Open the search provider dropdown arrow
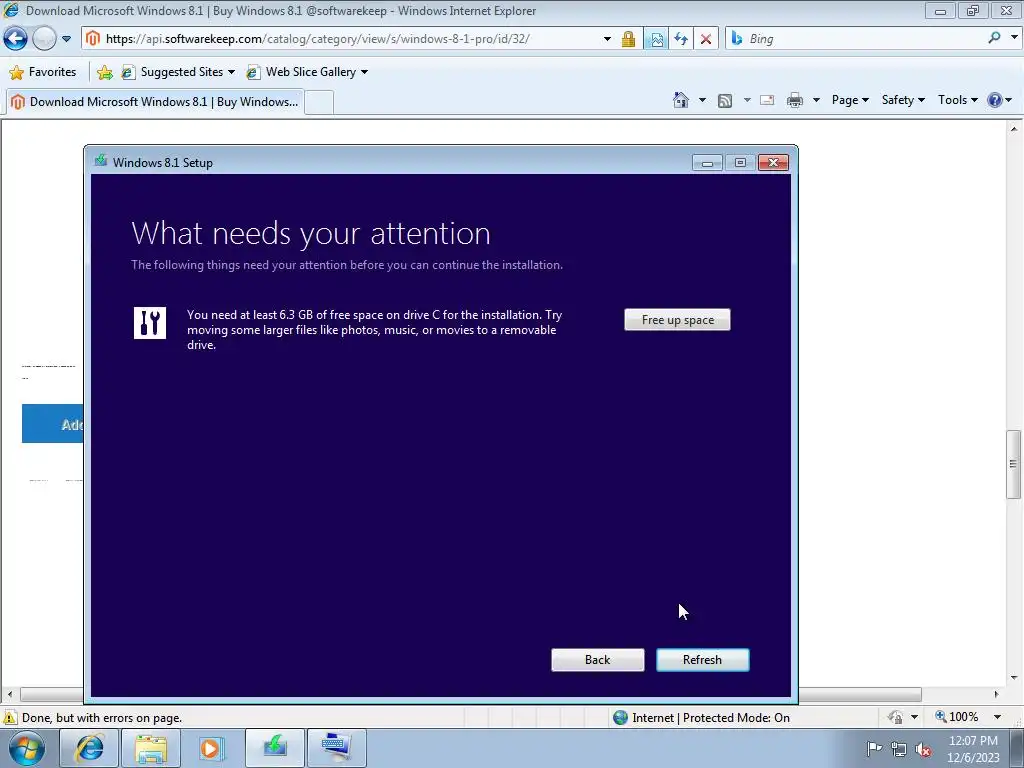Viewport: 1024px width, 768px height. [x=1014, y=39]
